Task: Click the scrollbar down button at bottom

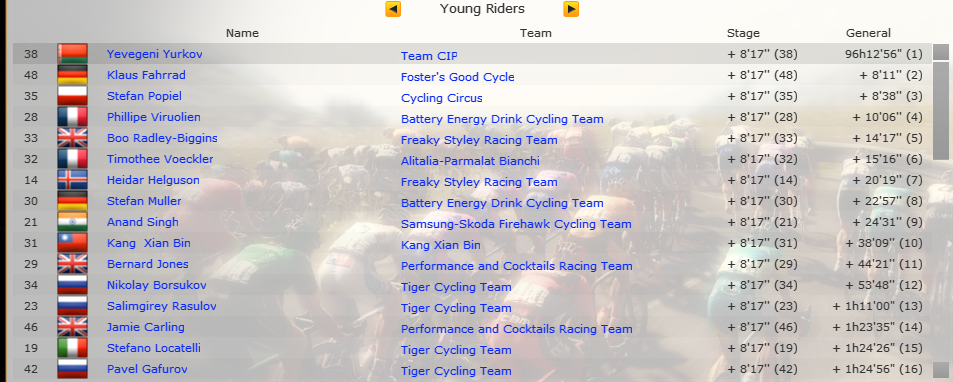Action: click(x=941, y=370)
